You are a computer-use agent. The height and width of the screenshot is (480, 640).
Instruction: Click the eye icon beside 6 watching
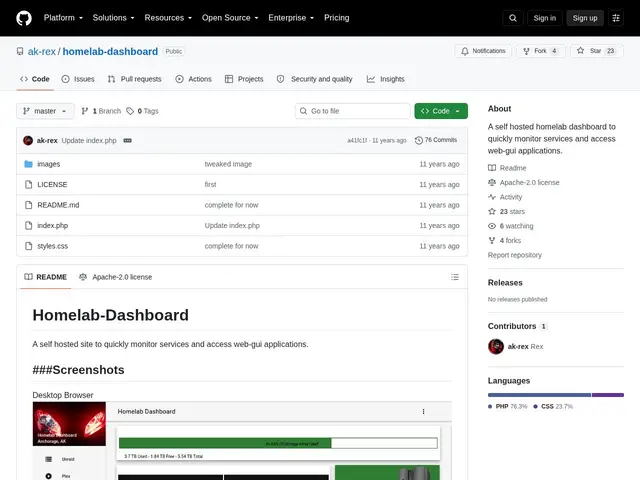pyautogui.click(x=492, y=226)
